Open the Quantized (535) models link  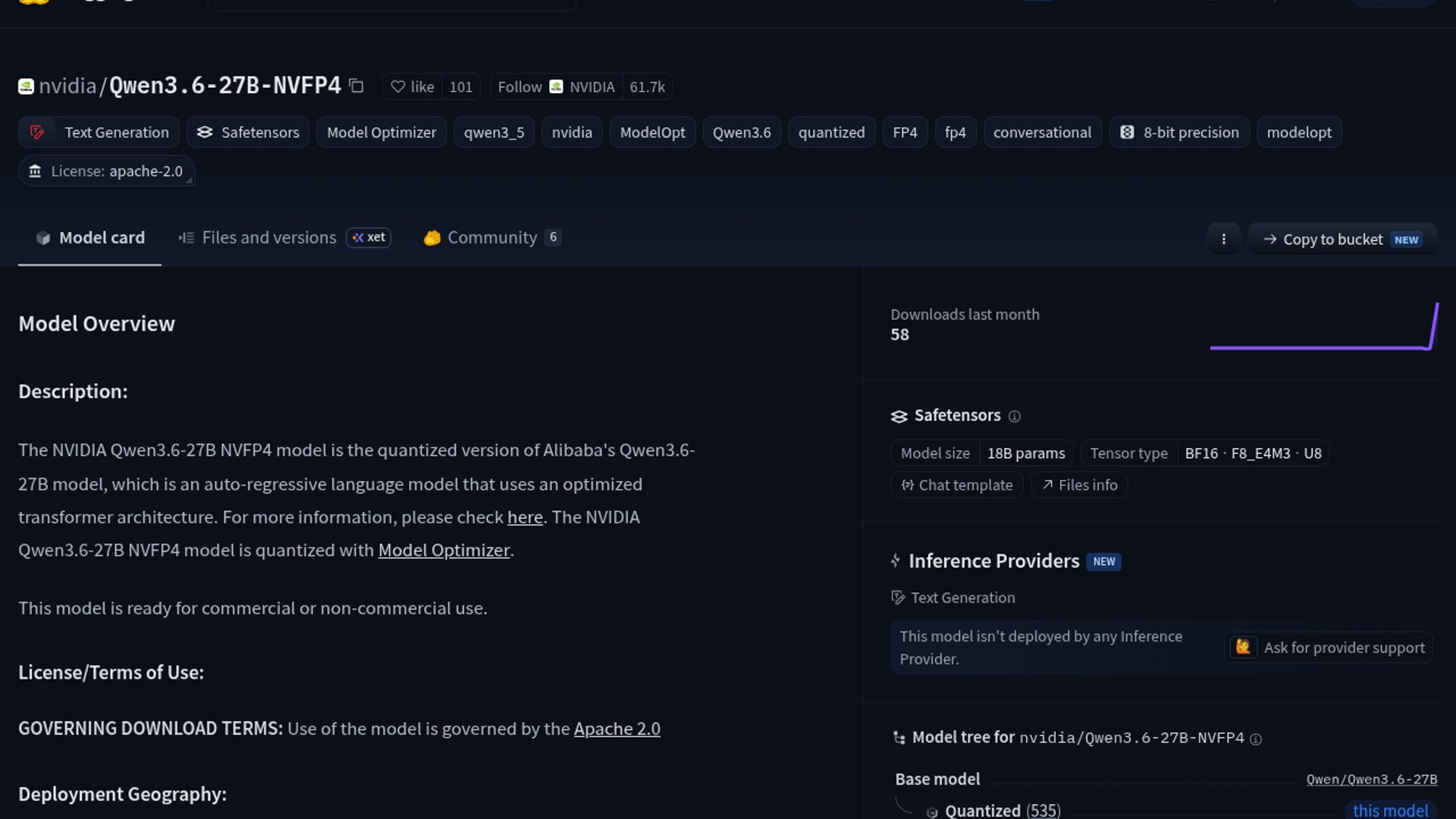coord(1003,810)
